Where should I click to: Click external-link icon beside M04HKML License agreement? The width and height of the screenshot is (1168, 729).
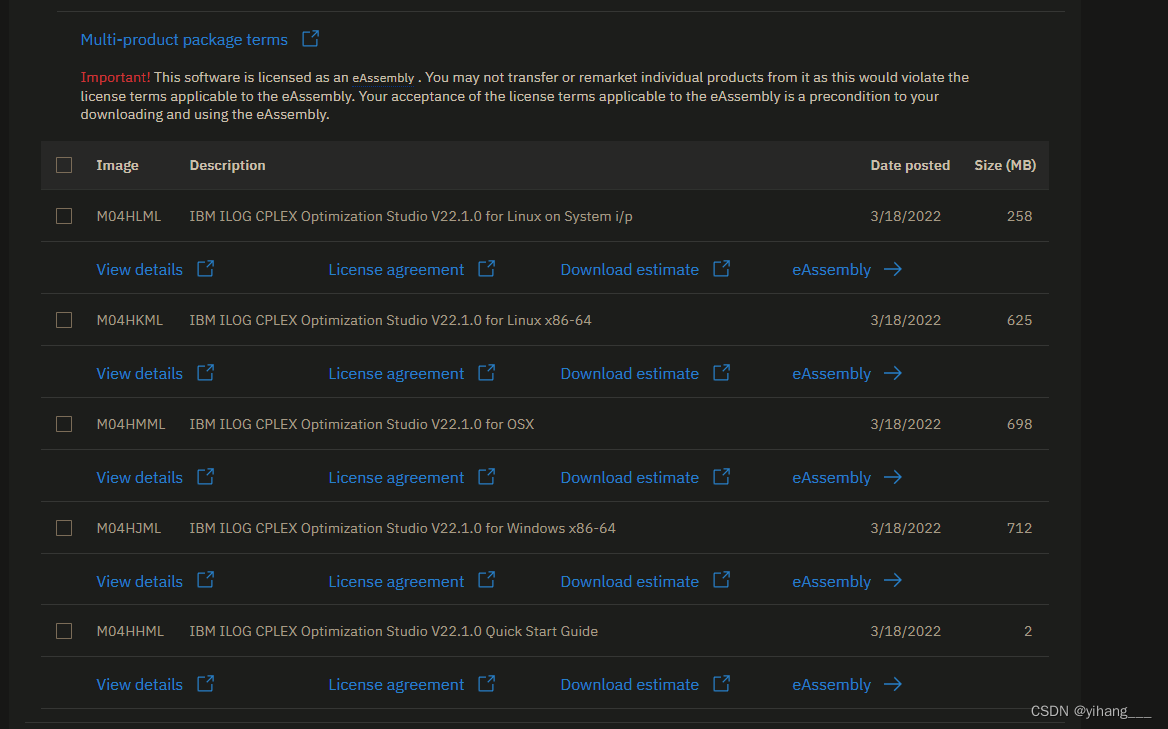pyautogui.click(x=486, y=372)
